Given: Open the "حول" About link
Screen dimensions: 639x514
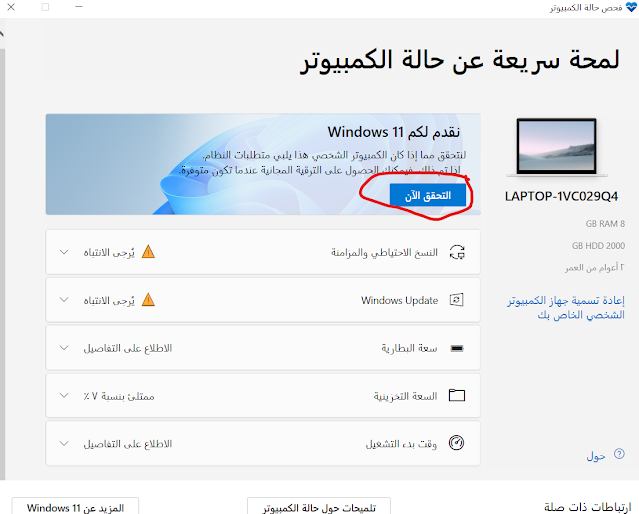Looking at the screenshot, I should pos(596,456).
